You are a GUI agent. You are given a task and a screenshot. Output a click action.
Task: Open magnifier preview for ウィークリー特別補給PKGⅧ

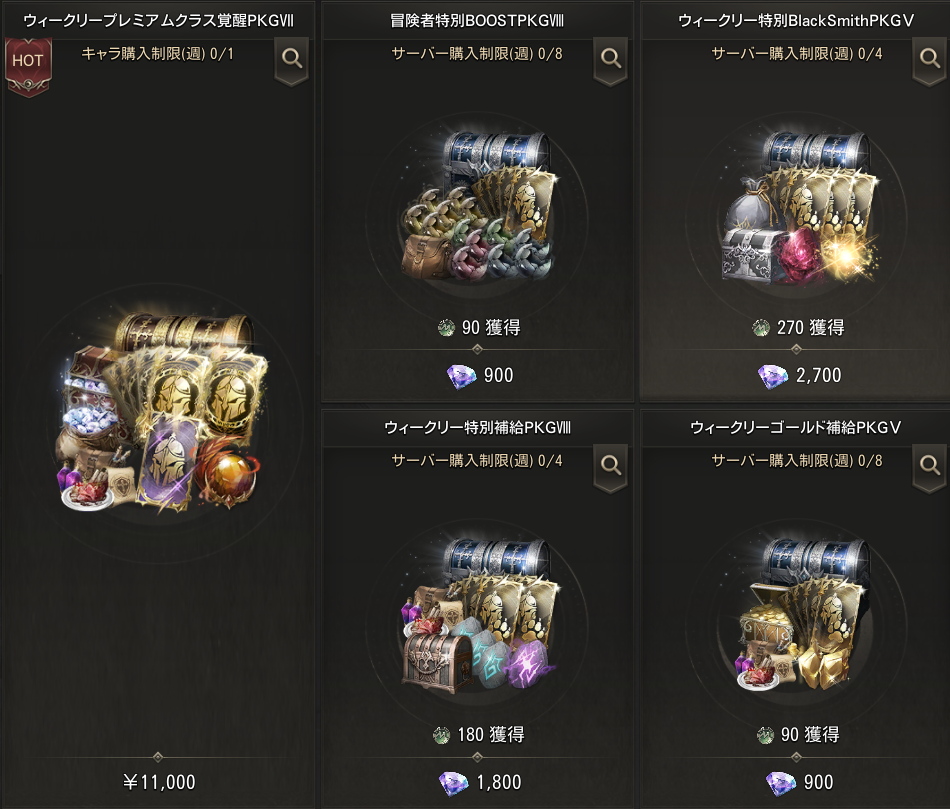coord(611,467)
